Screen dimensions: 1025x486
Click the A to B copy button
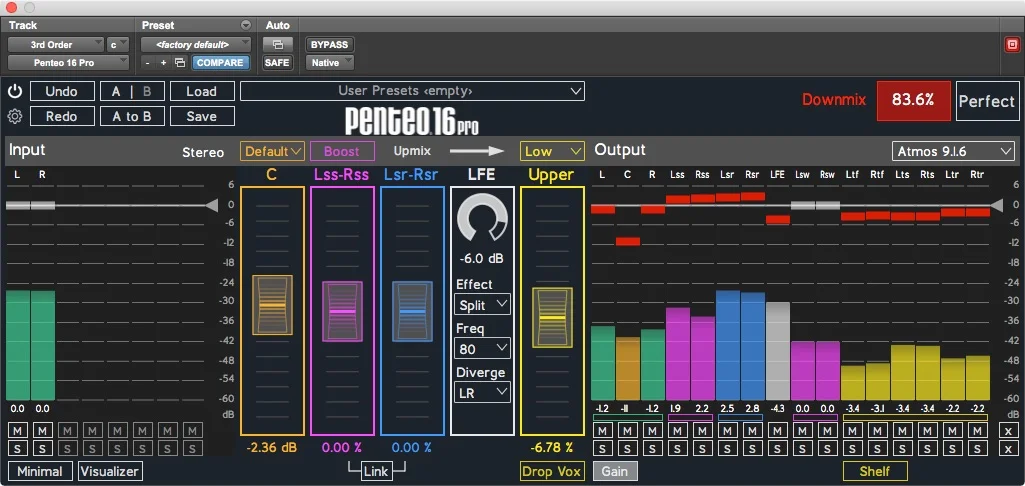coord(132,116)
